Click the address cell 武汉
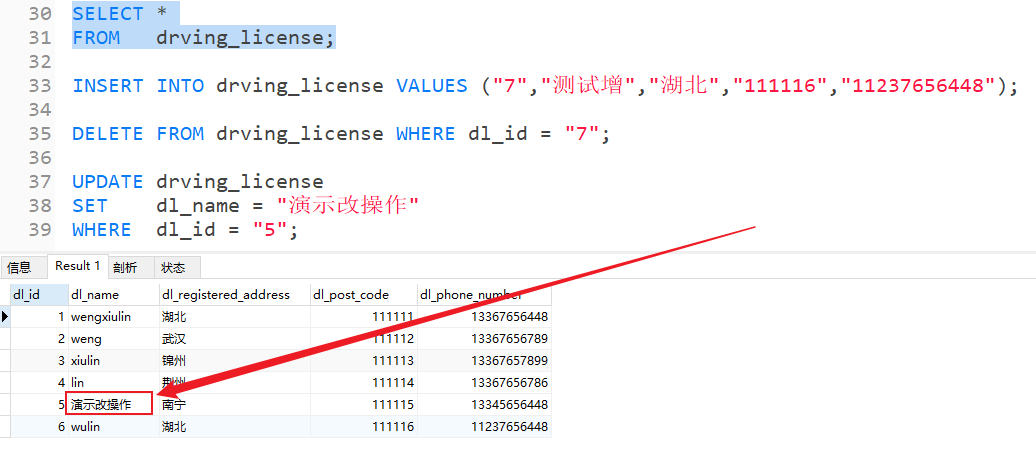Viewport: 1036px width, 452px height. coord(235,339)
